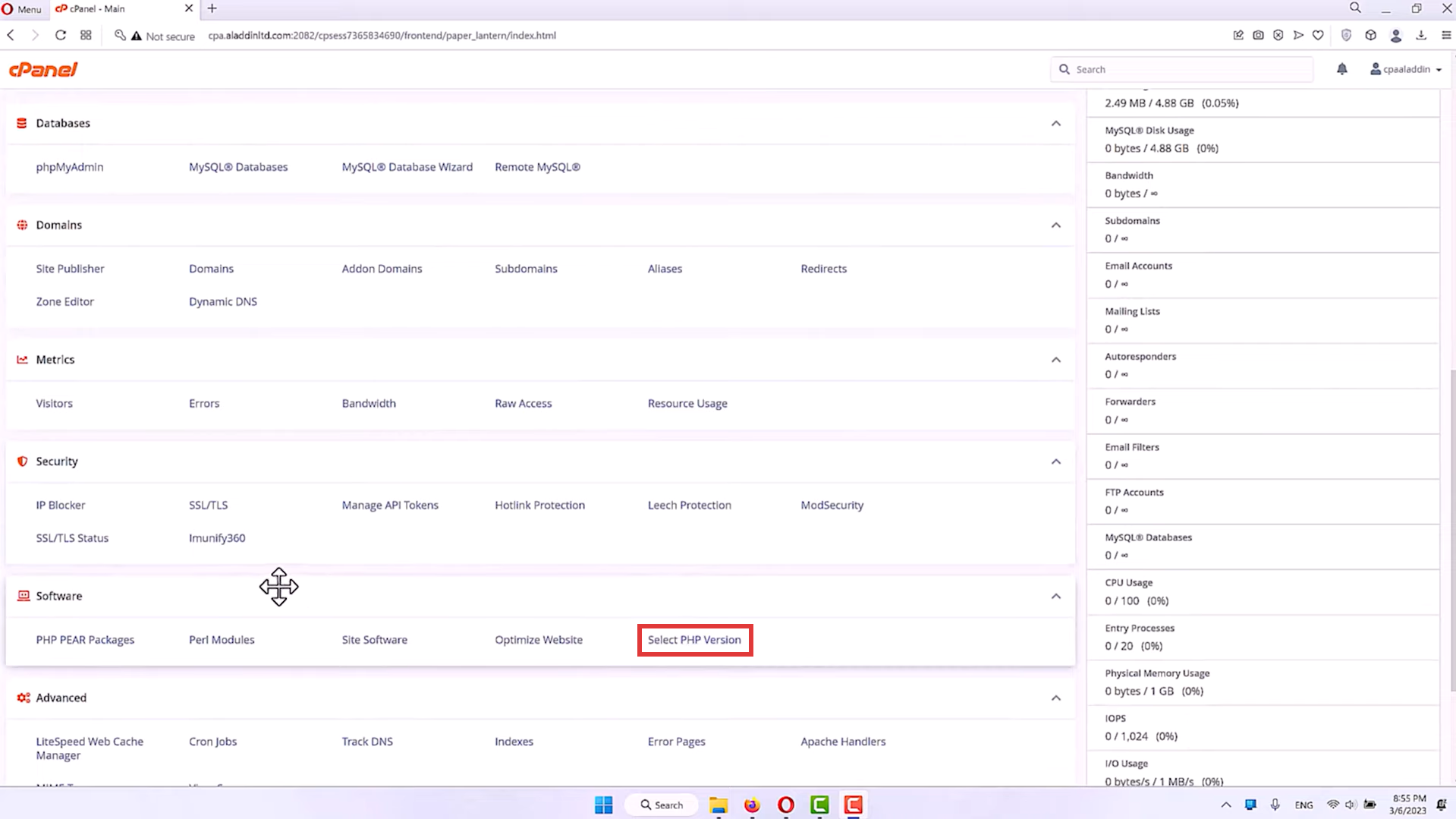Open Optimize Website
Image resolution: width=1456 pixels, height=819 pixels.
(539, 640)
